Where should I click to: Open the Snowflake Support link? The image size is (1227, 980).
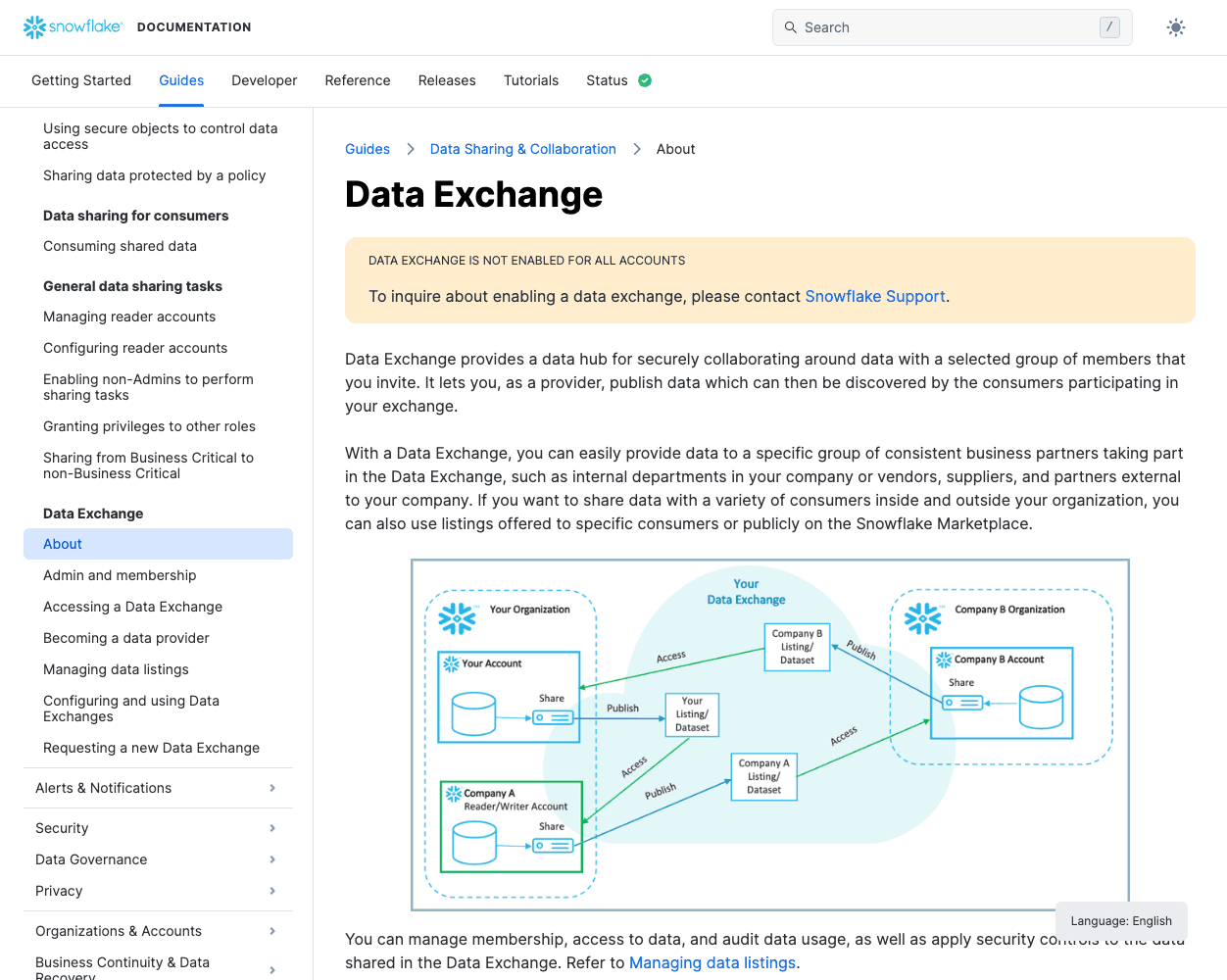coord(875,296)
